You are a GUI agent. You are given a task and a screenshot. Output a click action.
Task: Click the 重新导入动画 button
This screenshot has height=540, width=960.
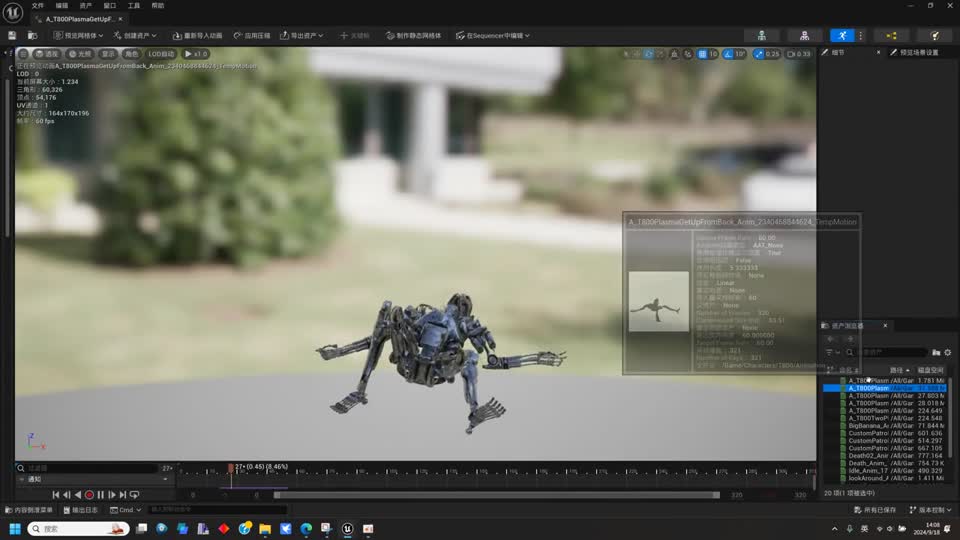coord(197,35)
